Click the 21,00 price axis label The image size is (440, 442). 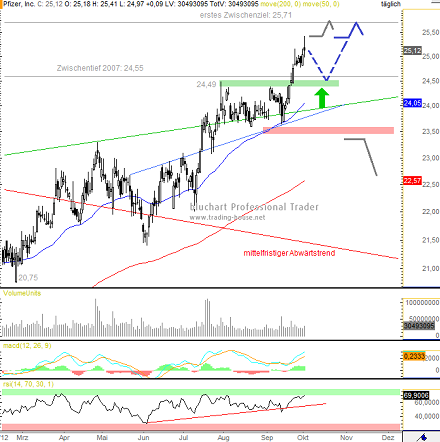point(431,268)
